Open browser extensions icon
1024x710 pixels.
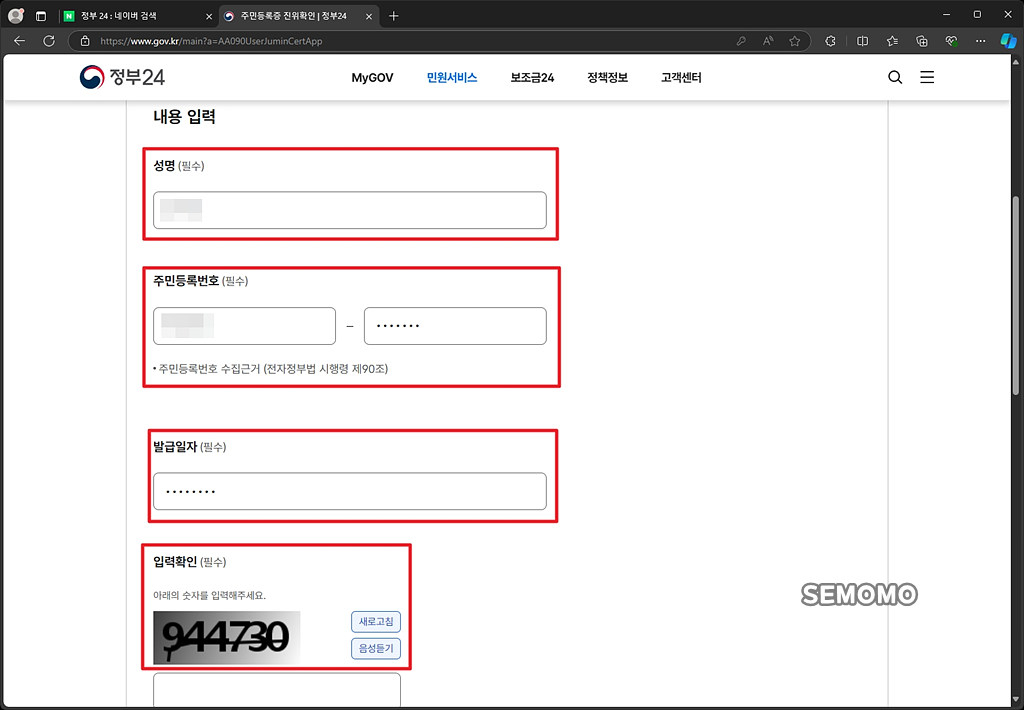pos(830,40)
